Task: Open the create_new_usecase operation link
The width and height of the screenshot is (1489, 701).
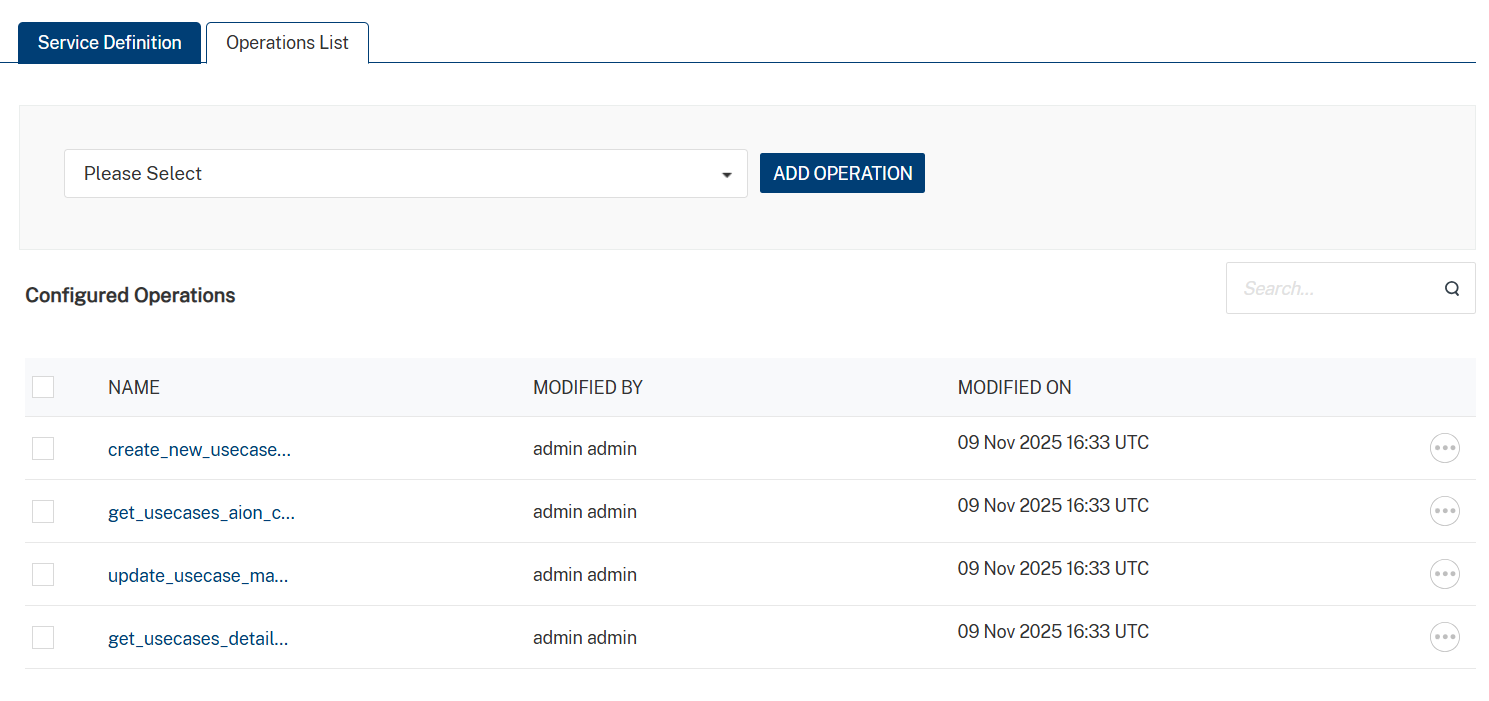Action: [199, 450]
